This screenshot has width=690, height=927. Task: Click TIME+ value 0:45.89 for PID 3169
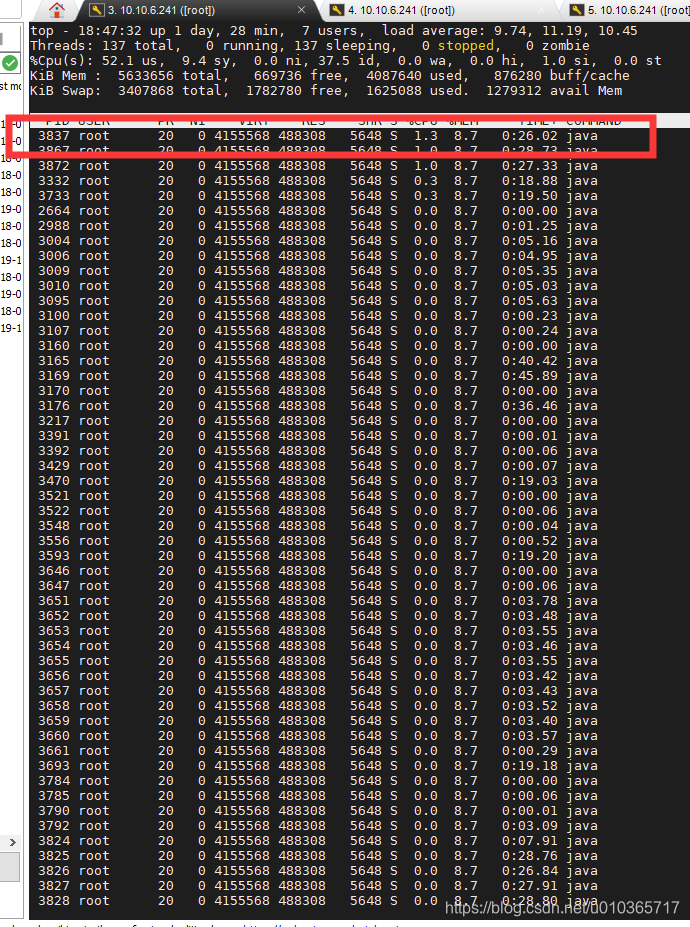point(530,376)
